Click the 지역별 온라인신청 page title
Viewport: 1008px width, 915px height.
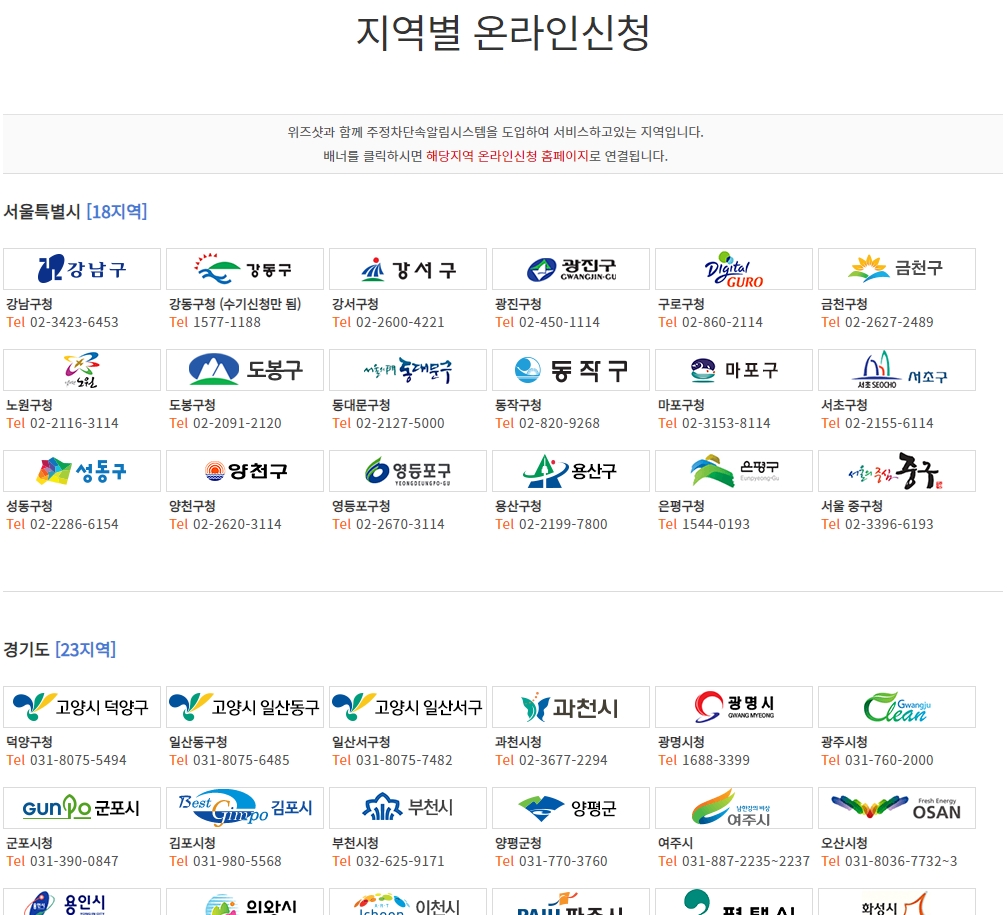tap(503, 33)
